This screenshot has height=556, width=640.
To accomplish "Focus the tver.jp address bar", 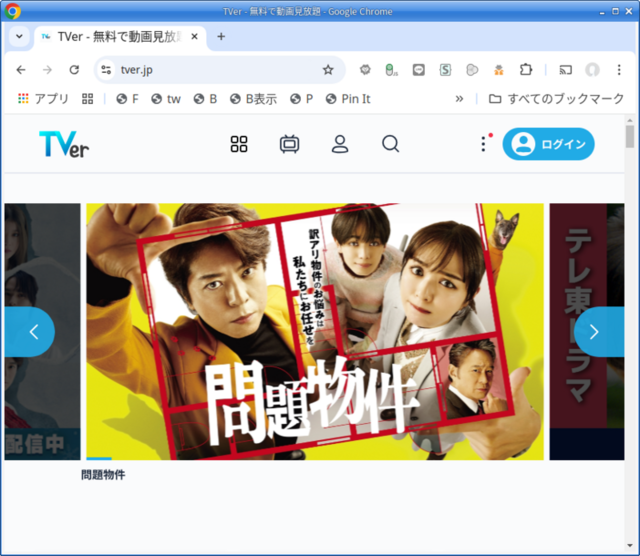I will coord(220,70).
